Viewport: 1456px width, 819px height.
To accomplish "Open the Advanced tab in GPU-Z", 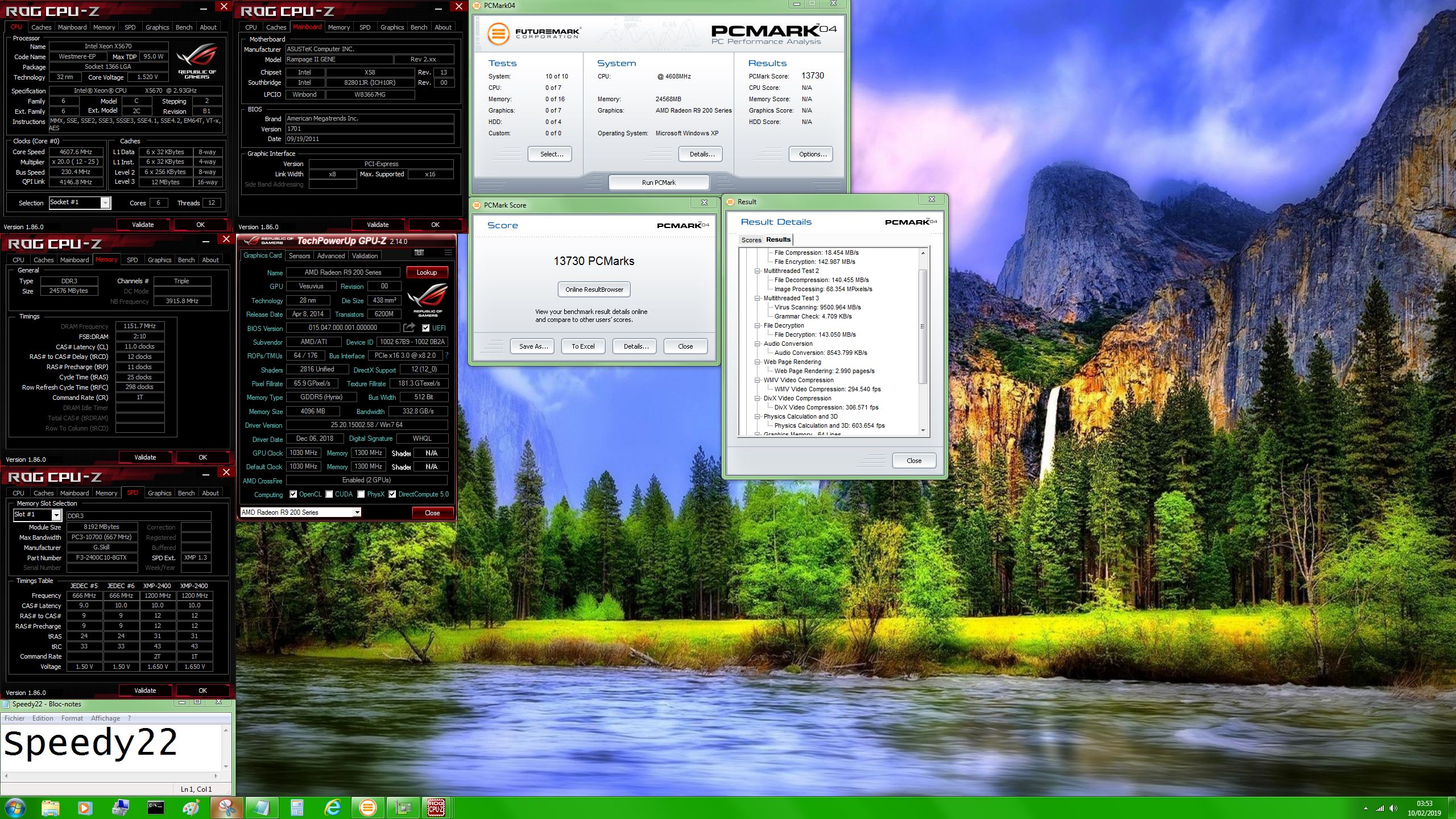I will coord(331,256).
